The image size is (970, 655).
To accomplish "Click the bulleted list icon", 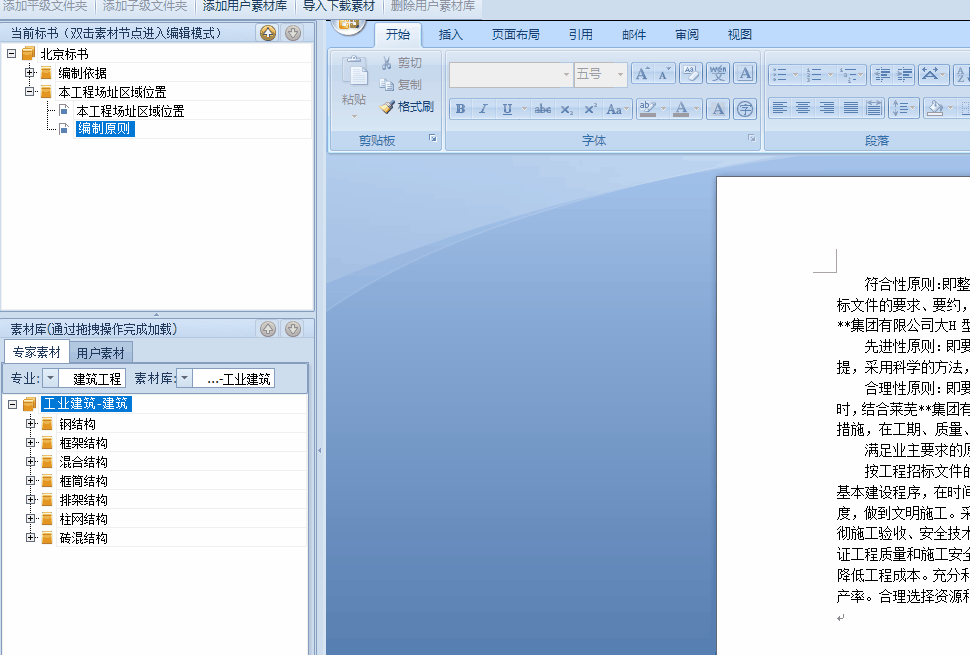I will click(779, 74).
